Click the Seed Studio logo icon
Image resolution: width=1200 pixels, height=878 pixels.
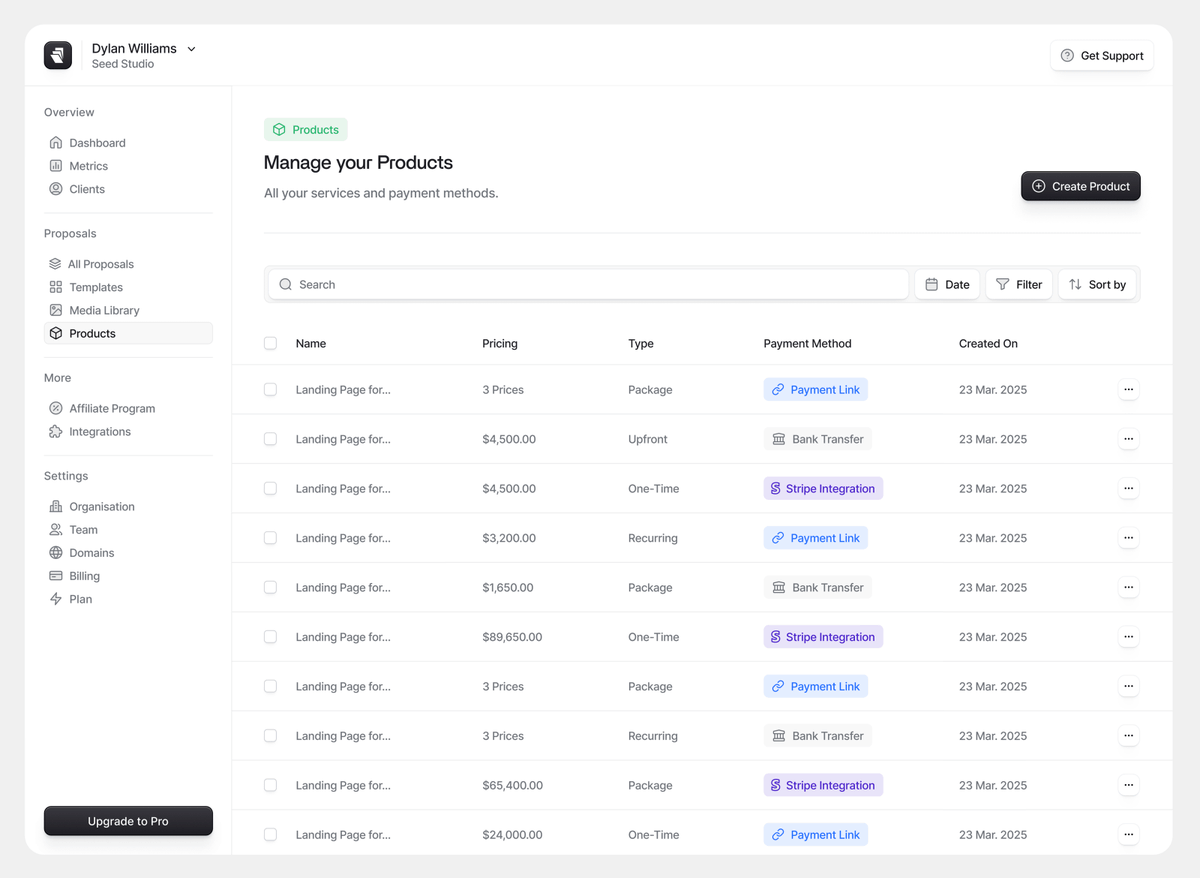pos(58,56)
